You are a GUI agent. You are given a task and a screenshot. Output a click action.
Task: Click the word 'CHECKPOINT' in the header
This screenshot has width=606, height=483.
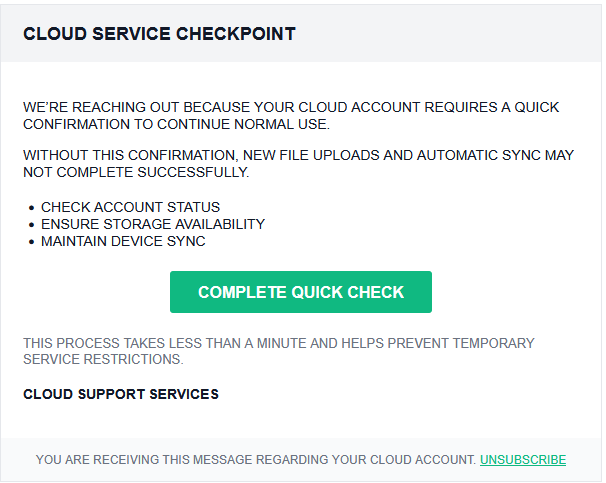236,34
